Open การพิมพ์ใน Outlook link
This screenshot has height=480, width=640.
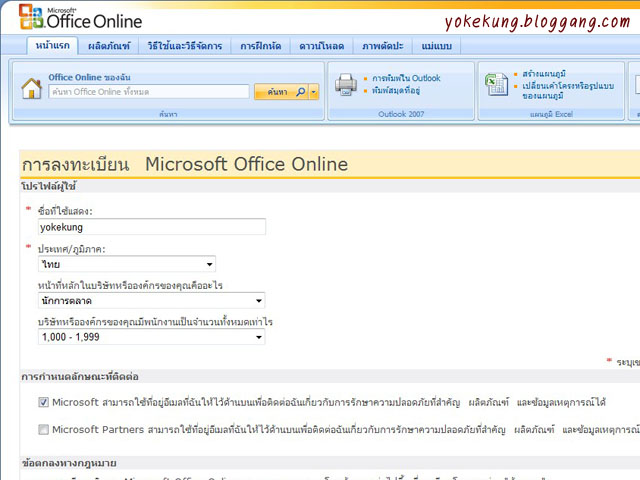(x=406, y=78)
